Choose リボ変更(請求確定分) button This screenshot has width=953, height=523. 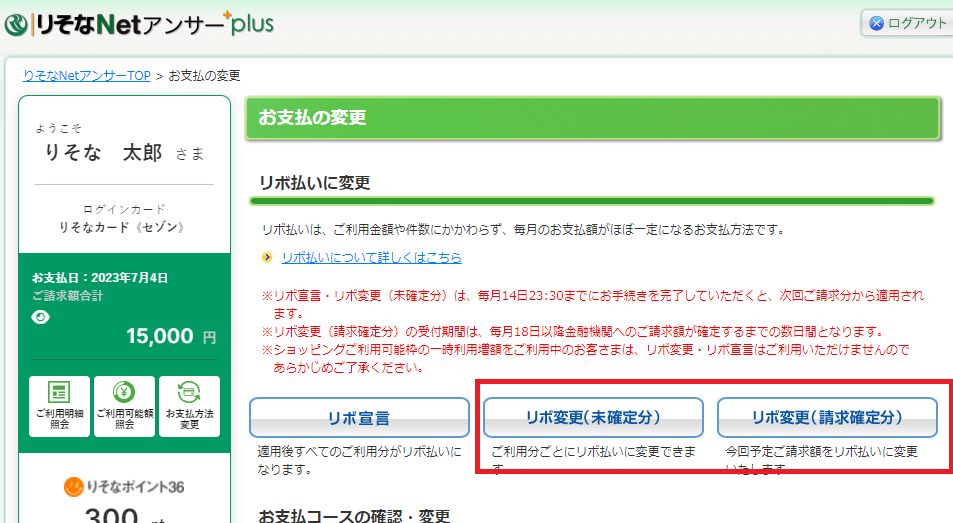tap(827, 417)
